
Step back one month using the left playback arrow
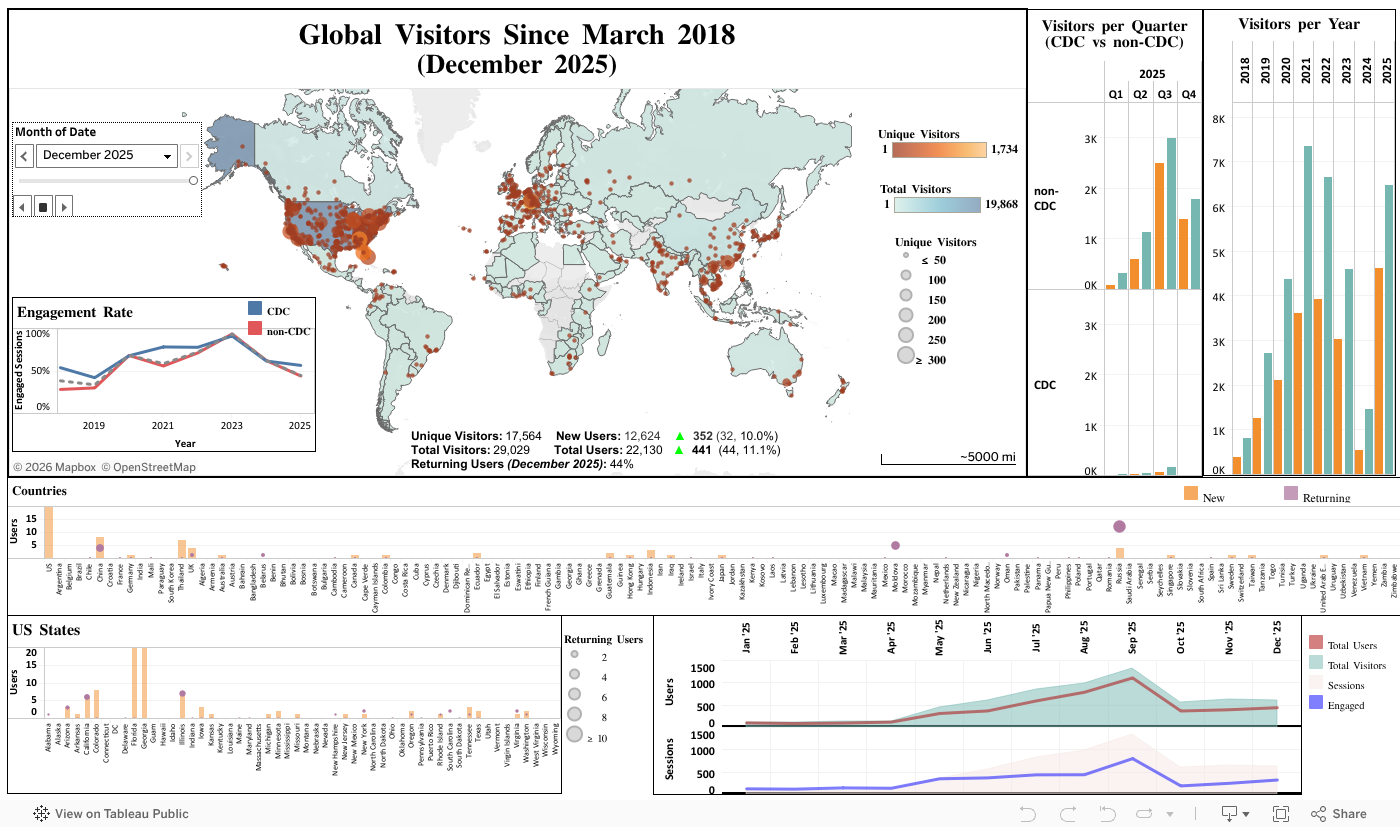pos(21,206)
